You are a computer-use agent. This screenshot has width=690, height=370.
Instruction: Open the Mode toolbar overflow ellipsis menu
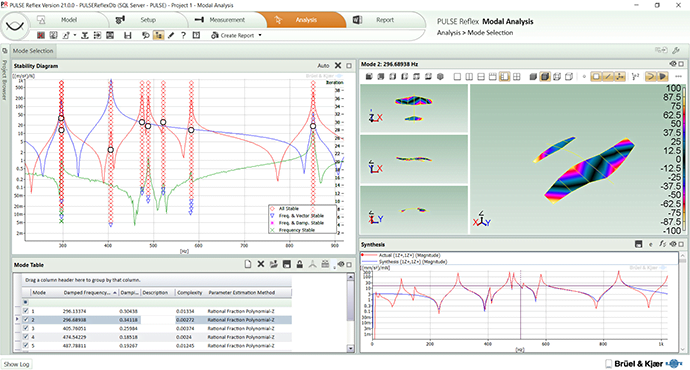pos(678,77)
